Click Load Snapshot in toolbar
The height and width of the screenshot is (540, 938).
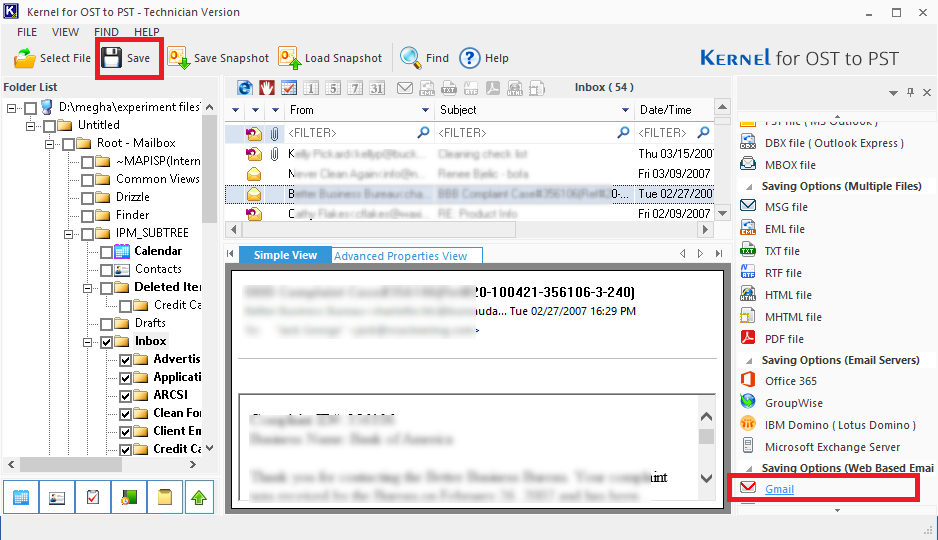330,58
